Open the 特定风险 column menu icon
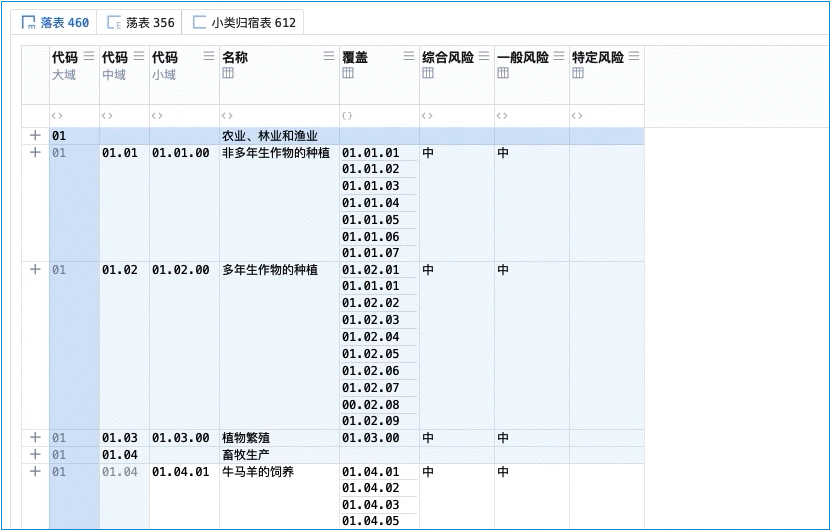Viewport: 830px width, 530px height. coord(634,57)
